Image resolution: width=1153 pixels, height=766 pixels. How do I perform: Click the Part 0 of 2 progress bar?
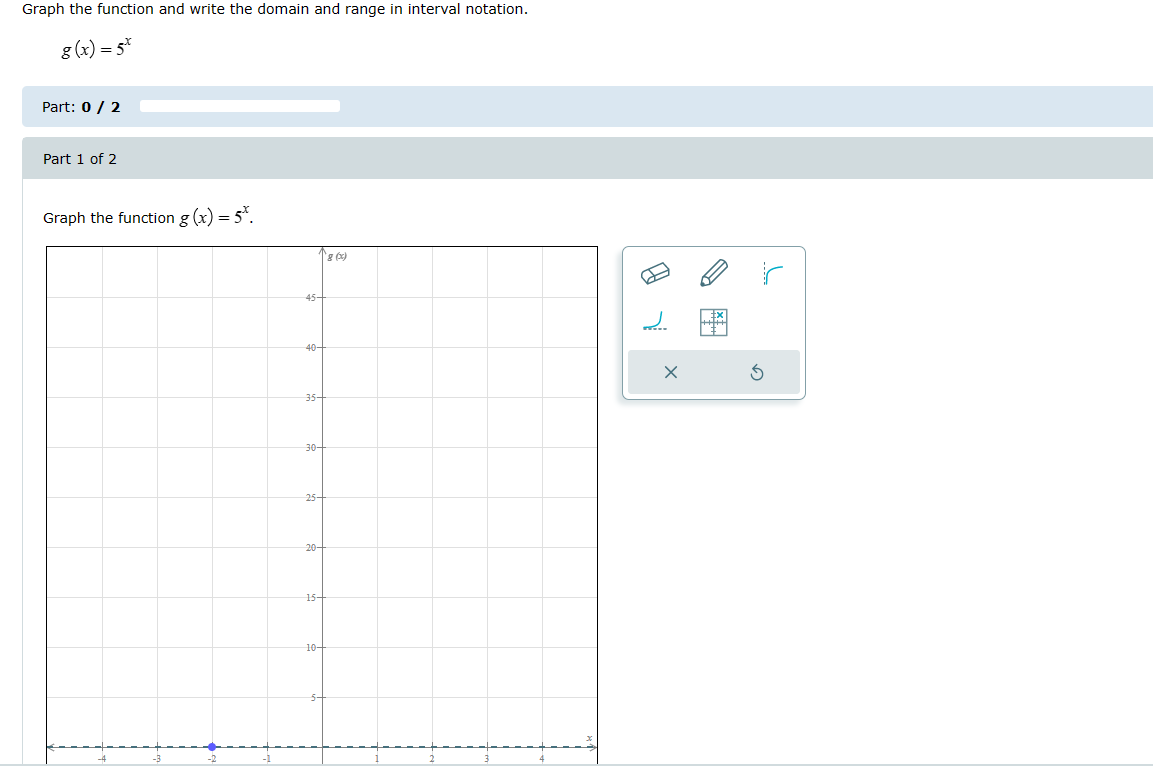point(240,106)
